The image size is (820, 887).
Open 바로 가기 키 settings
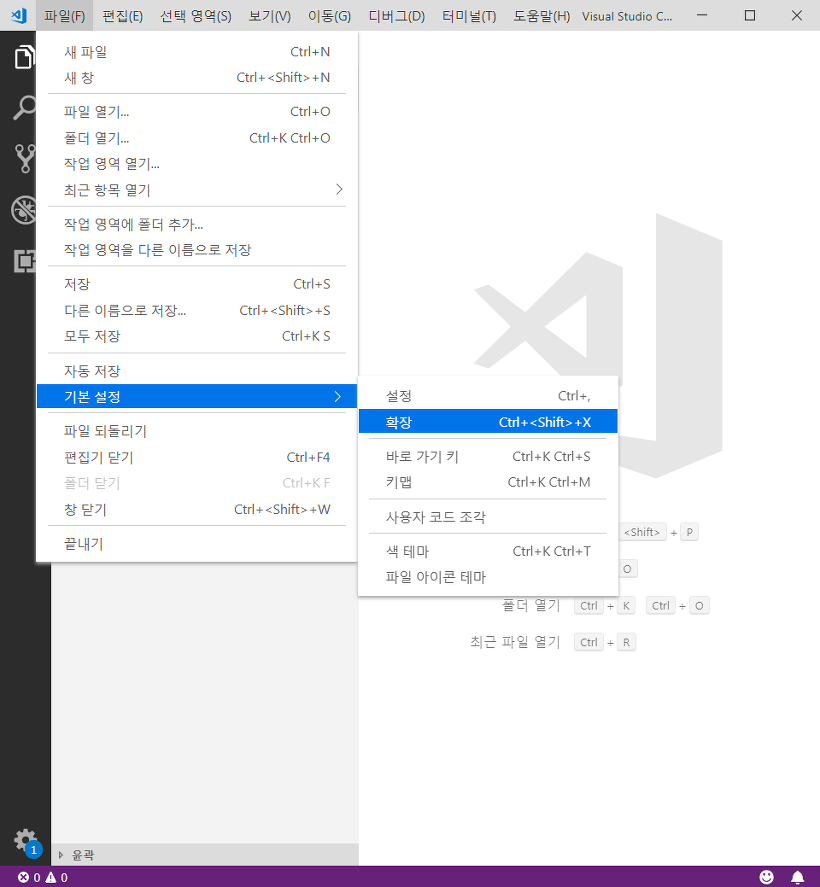tap(488, 457)
